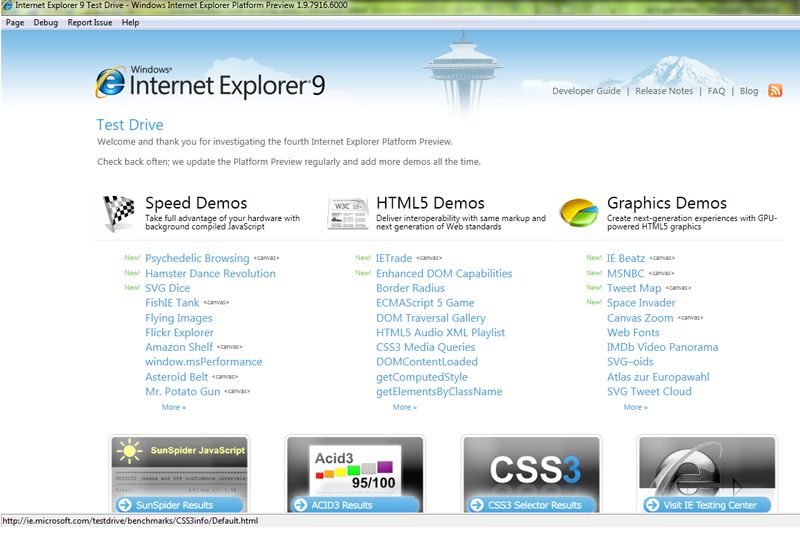The height and width of the screenshot is (533, 800).
Task: Open HTML5 Audio XML Playlist demo
Action: (x=440, y=333)
